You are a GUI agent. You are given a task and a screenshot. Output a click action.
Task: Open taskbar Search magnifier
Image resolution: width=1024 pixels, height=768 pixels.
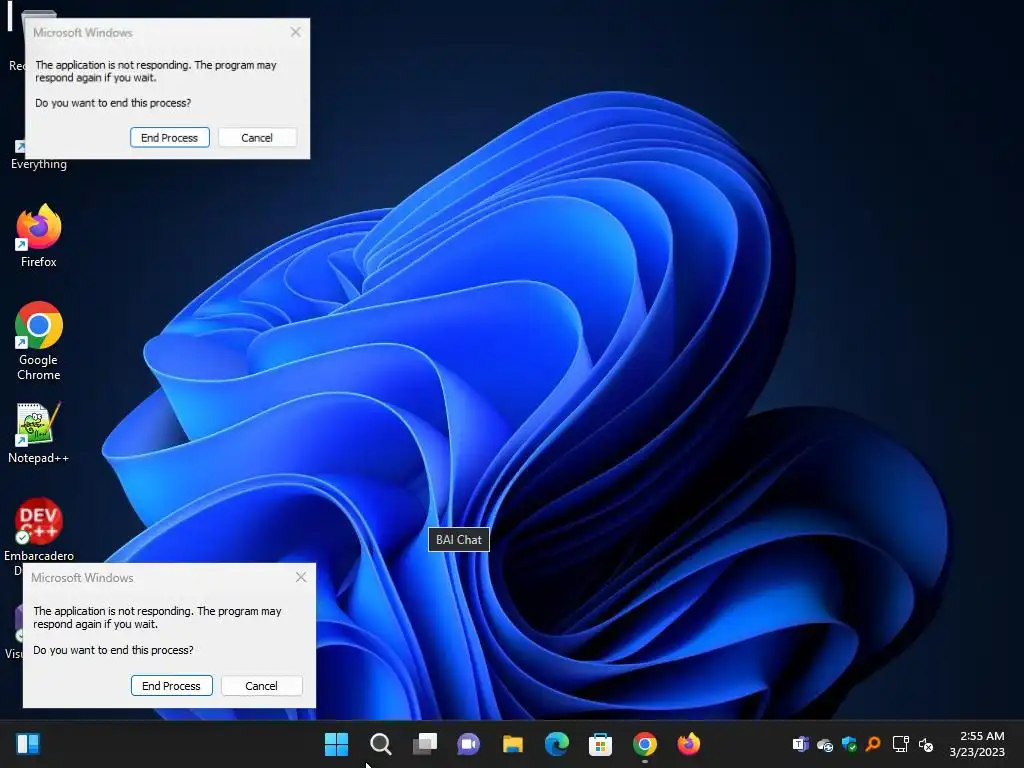point(380,744)
